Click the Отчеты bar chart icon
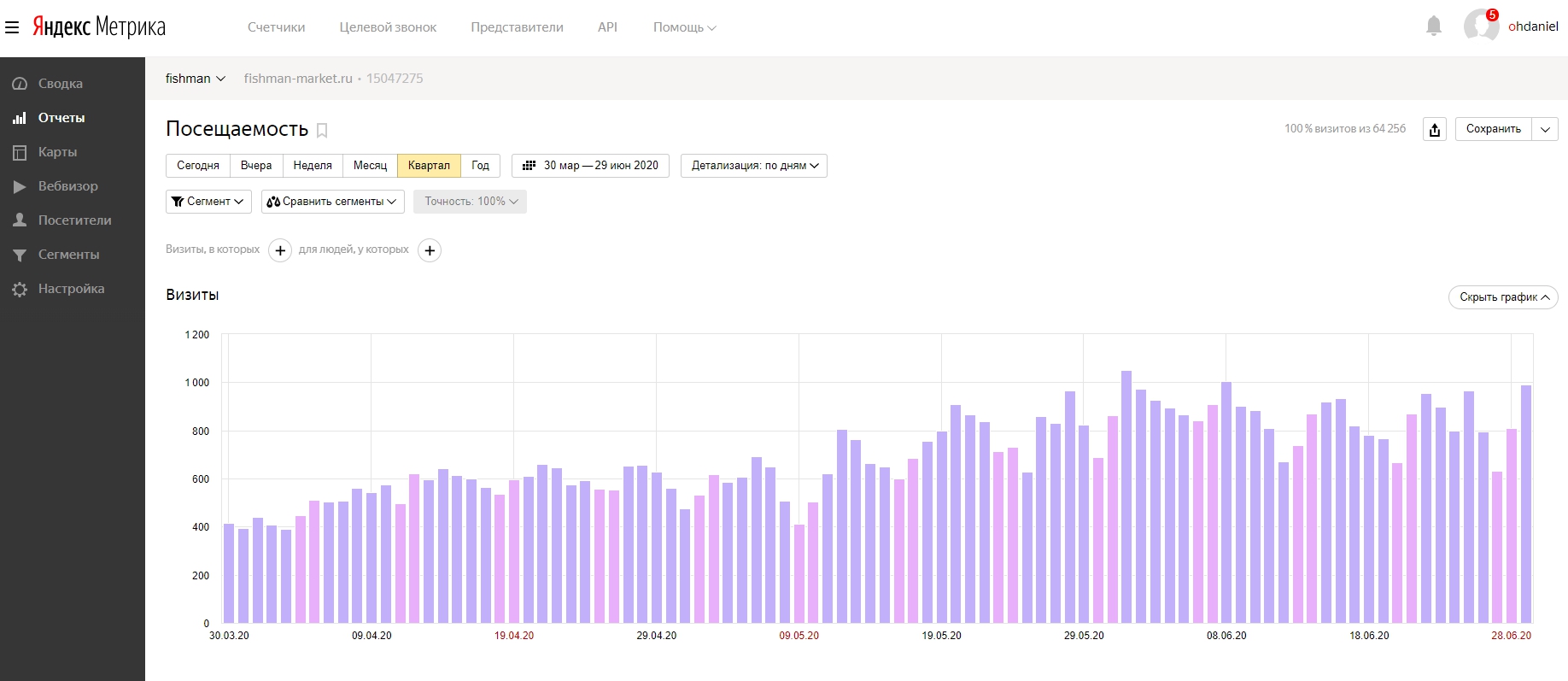 click(20, 118)
